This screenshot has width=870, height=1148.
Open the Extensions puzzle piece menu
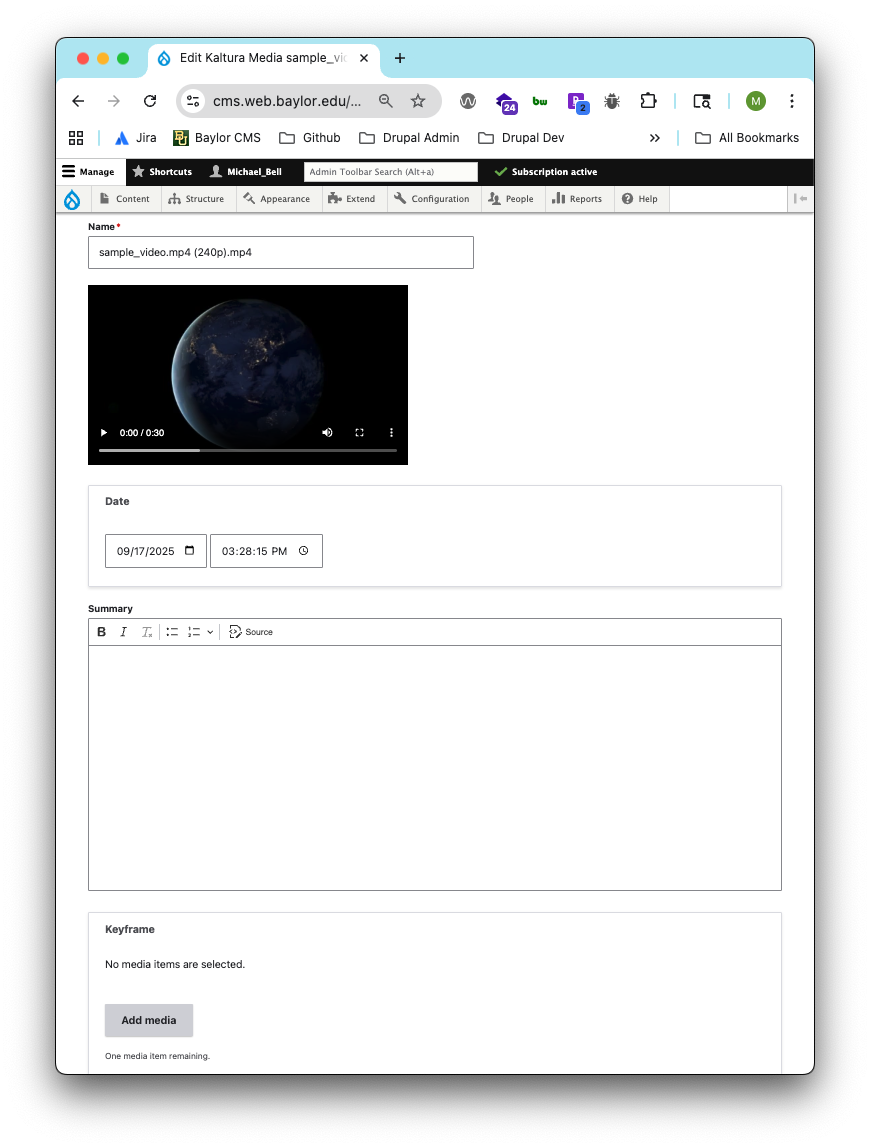[648, 101]
